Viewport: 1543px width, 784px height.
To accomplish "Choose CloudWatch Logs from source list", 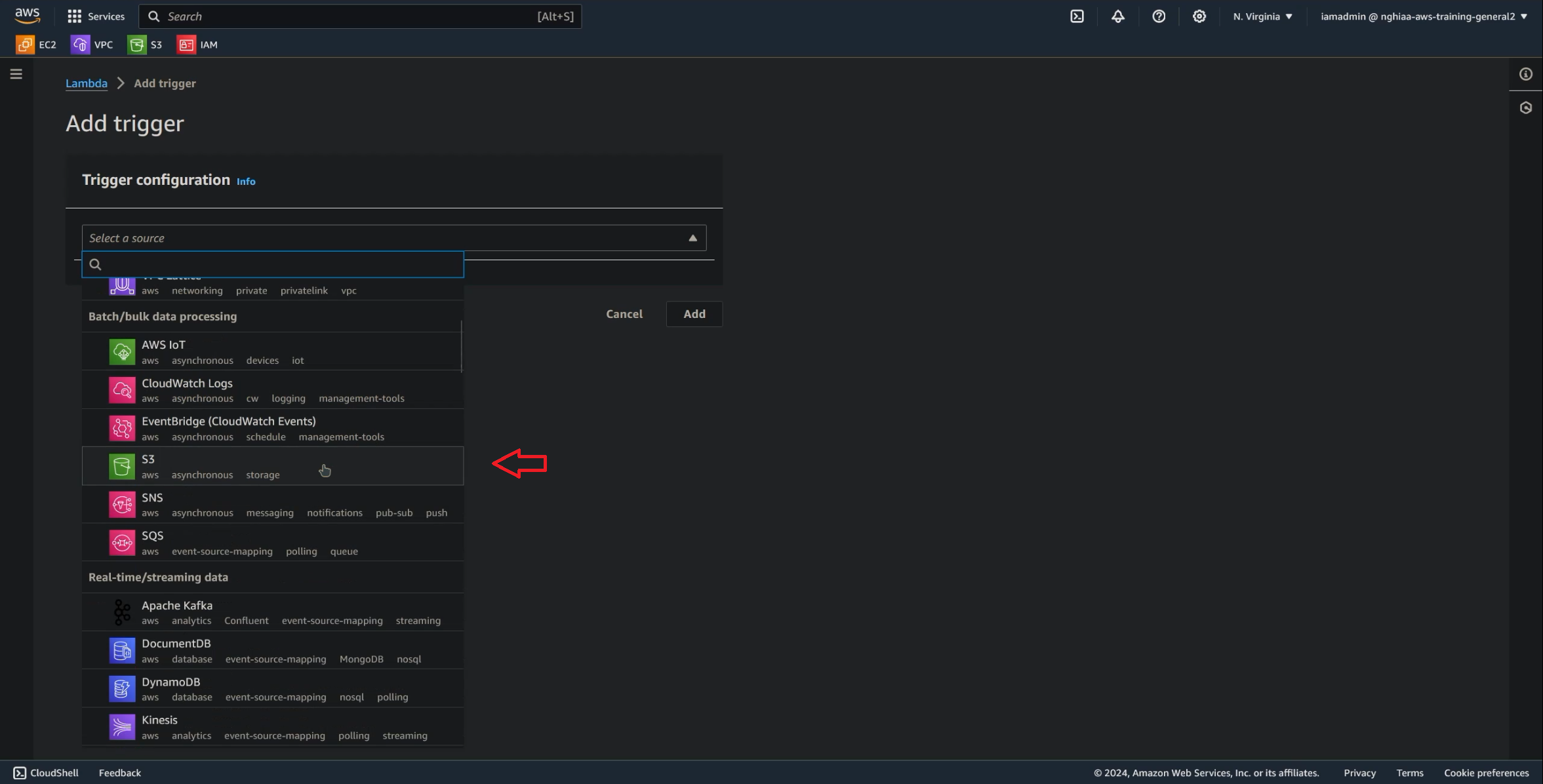I will (x=273, y=390).
